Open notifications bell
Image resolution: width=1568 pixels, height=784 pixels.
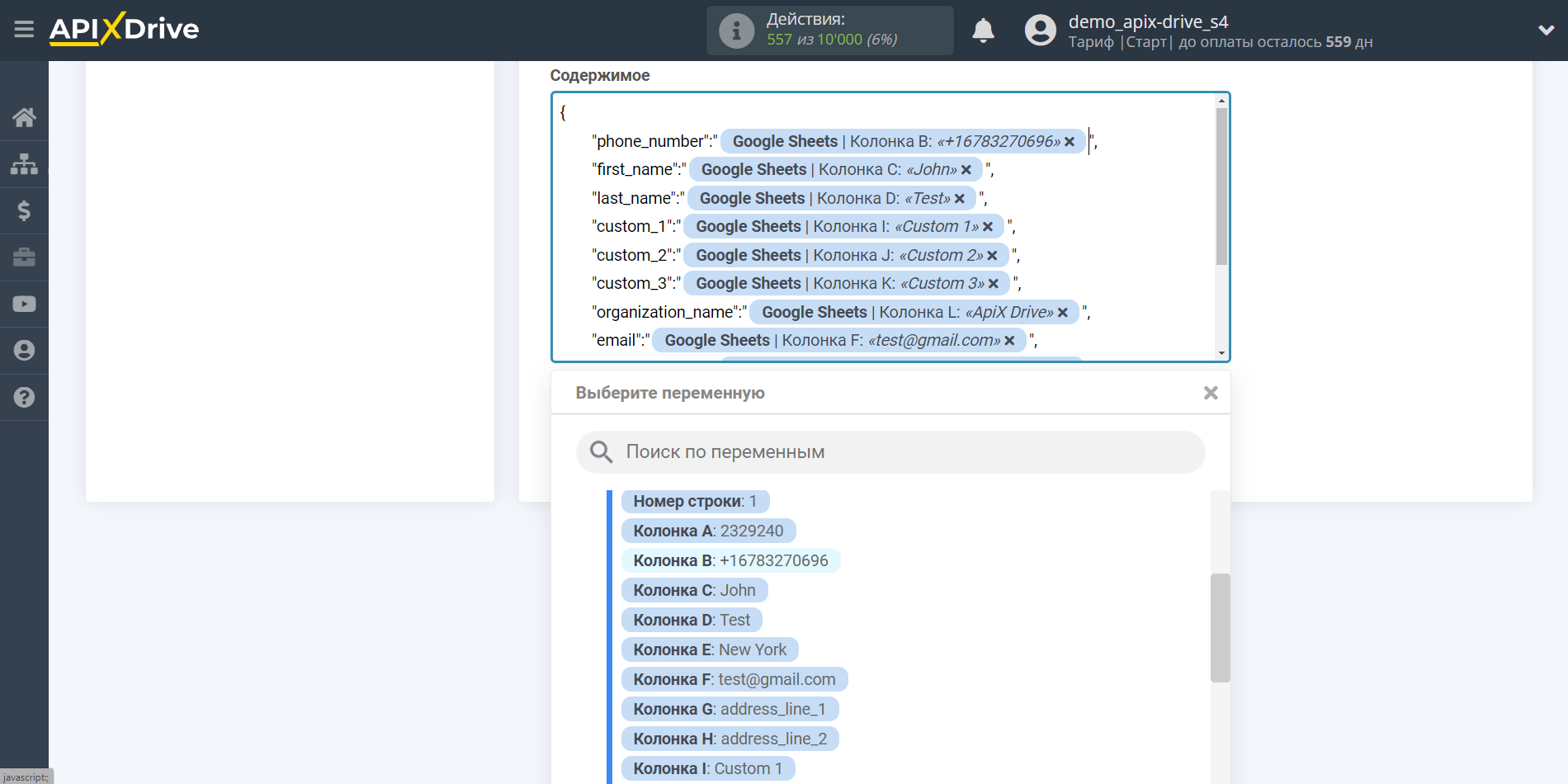point(983,31)
